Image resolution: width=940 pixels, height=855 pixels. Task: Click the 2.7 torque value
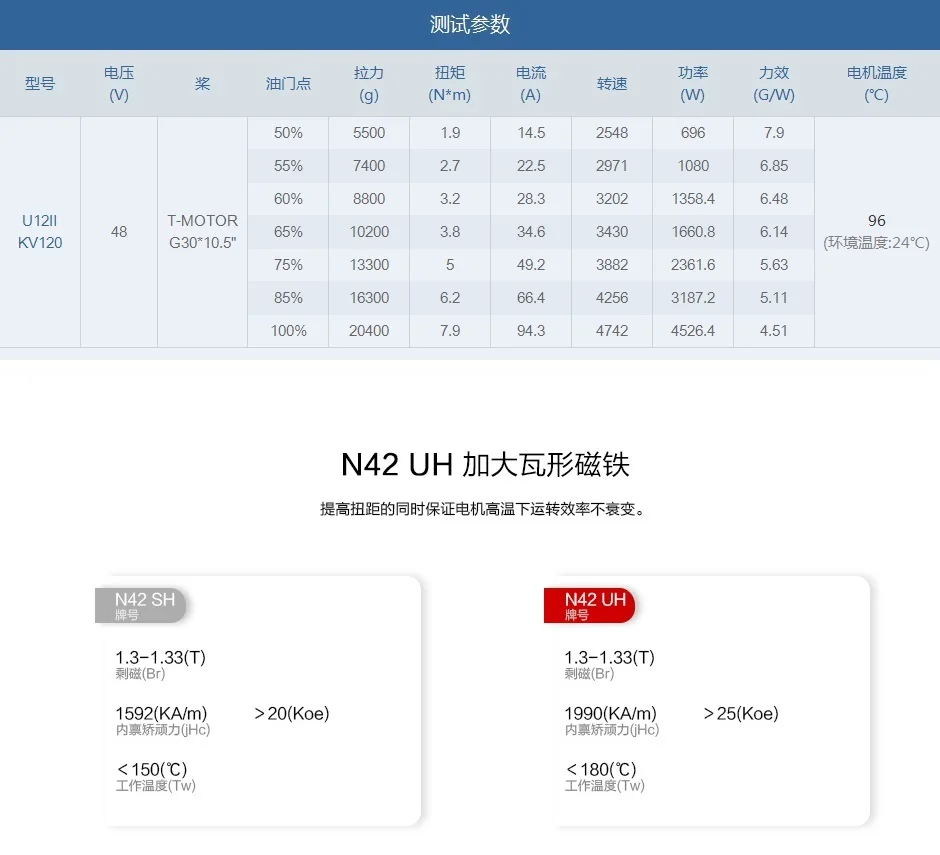tap(450, 165)
